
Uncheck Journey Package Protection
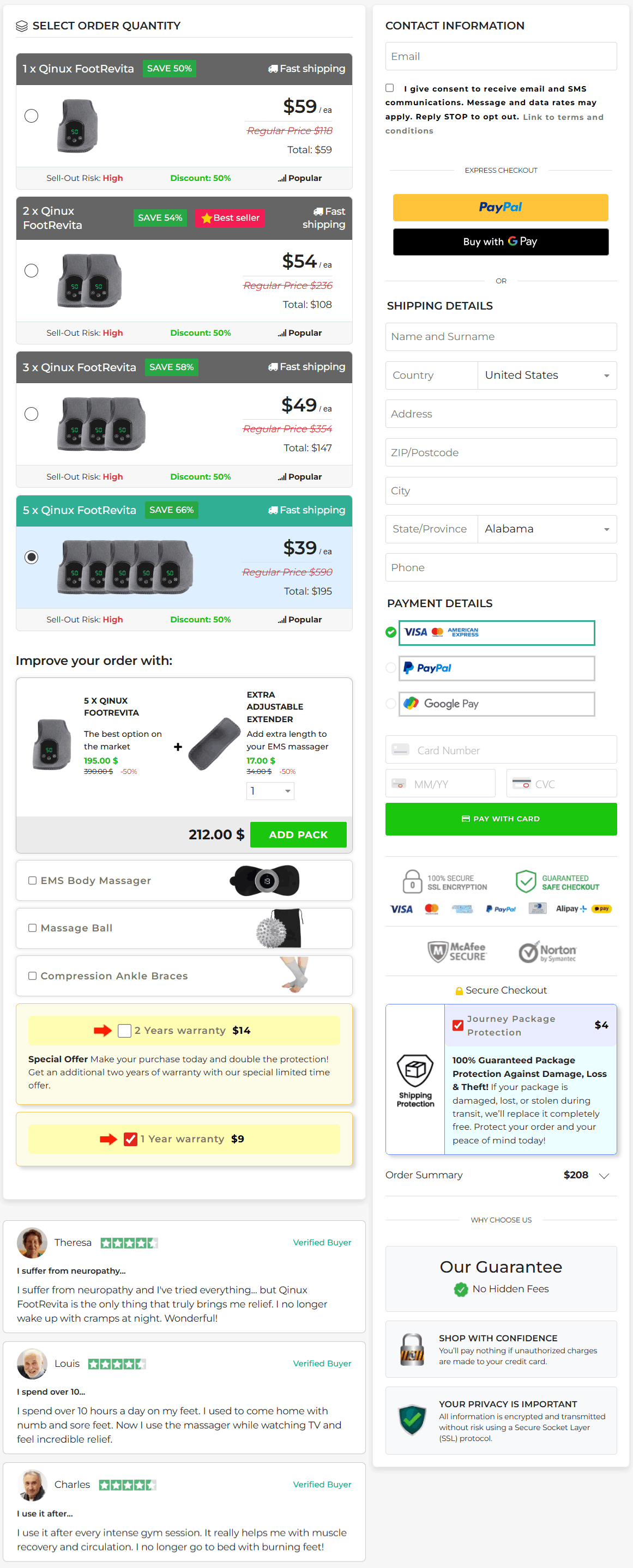[x=457, y=1025]
